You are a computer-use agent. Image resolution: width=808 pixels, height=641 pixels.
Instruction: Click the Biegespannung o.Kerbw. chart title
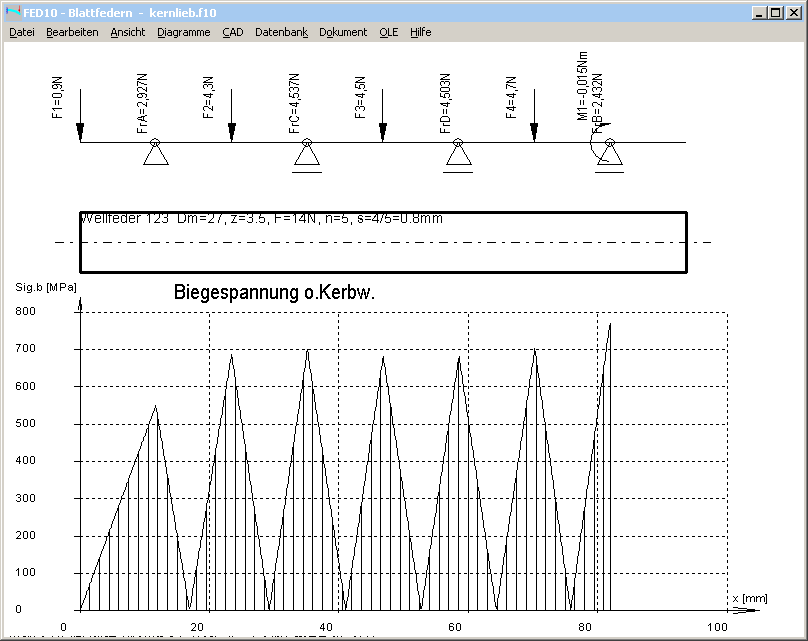281,293
